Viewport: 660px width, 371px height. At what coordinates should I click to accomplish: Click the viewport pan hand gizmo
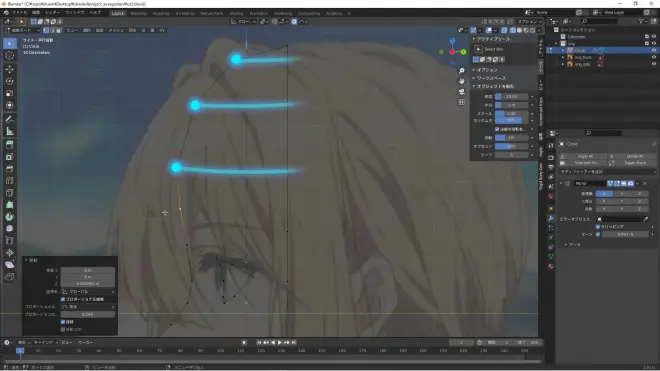point(462,81)
